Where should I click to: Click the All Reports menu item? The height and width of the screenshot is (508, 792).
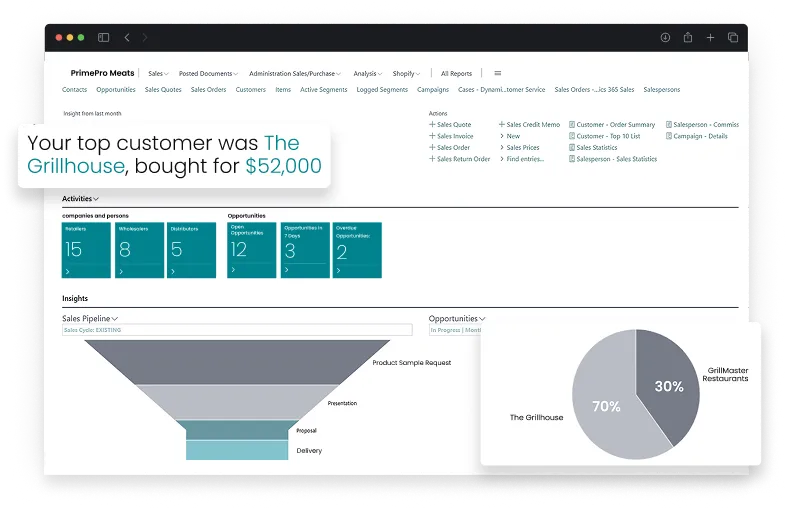click(456, 73)
